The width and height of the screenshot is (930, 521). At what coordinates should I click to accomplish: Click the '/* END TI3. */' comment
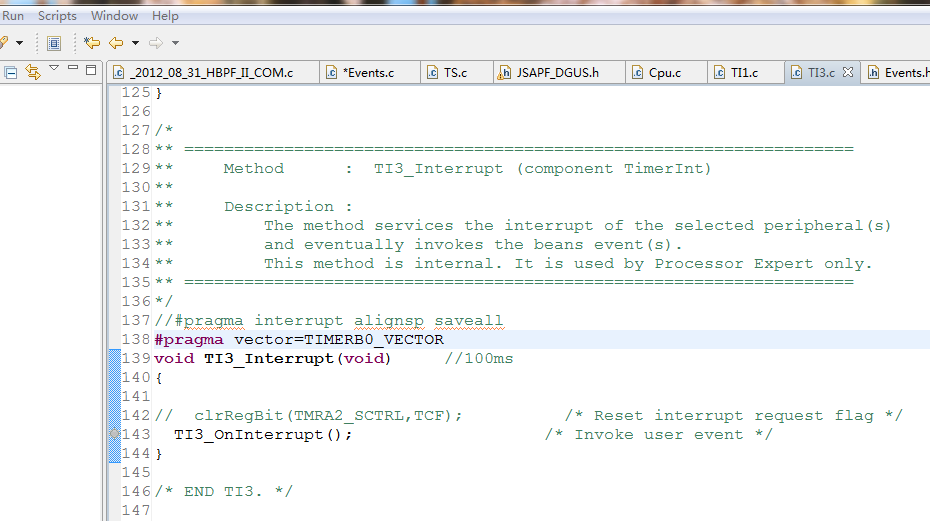click(x=224, y=491)
